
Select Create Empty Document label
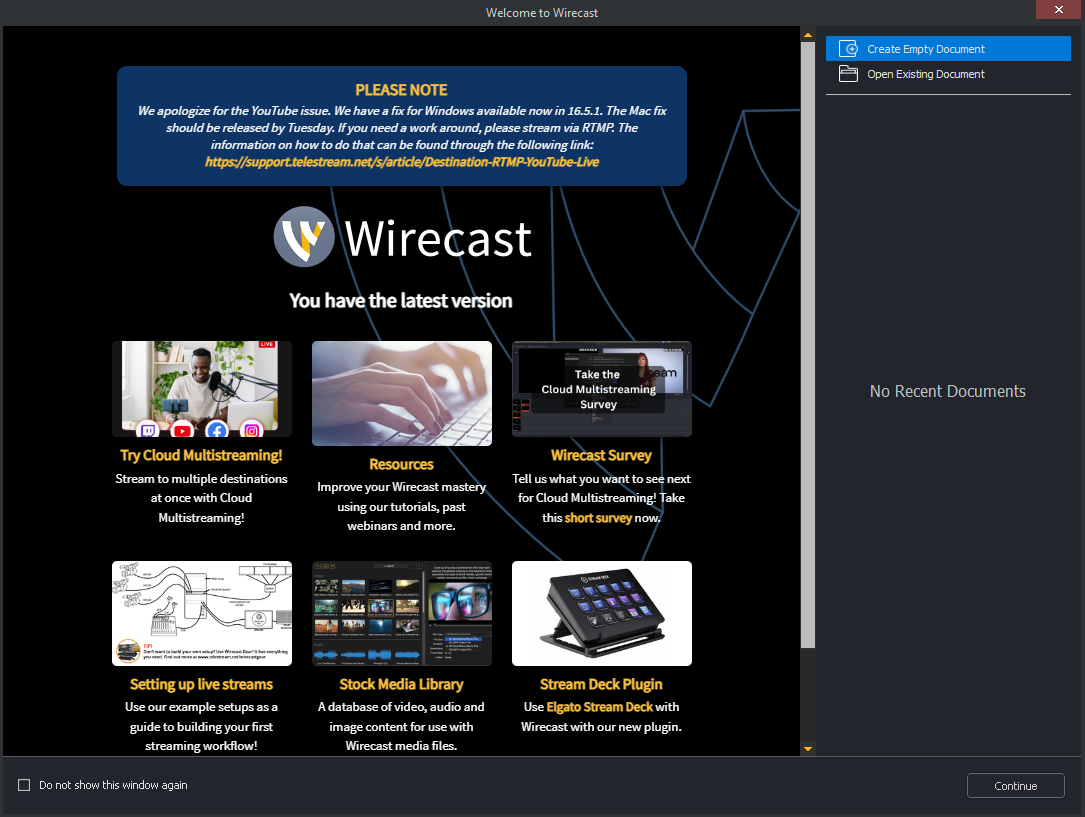[x=926, y=49]
